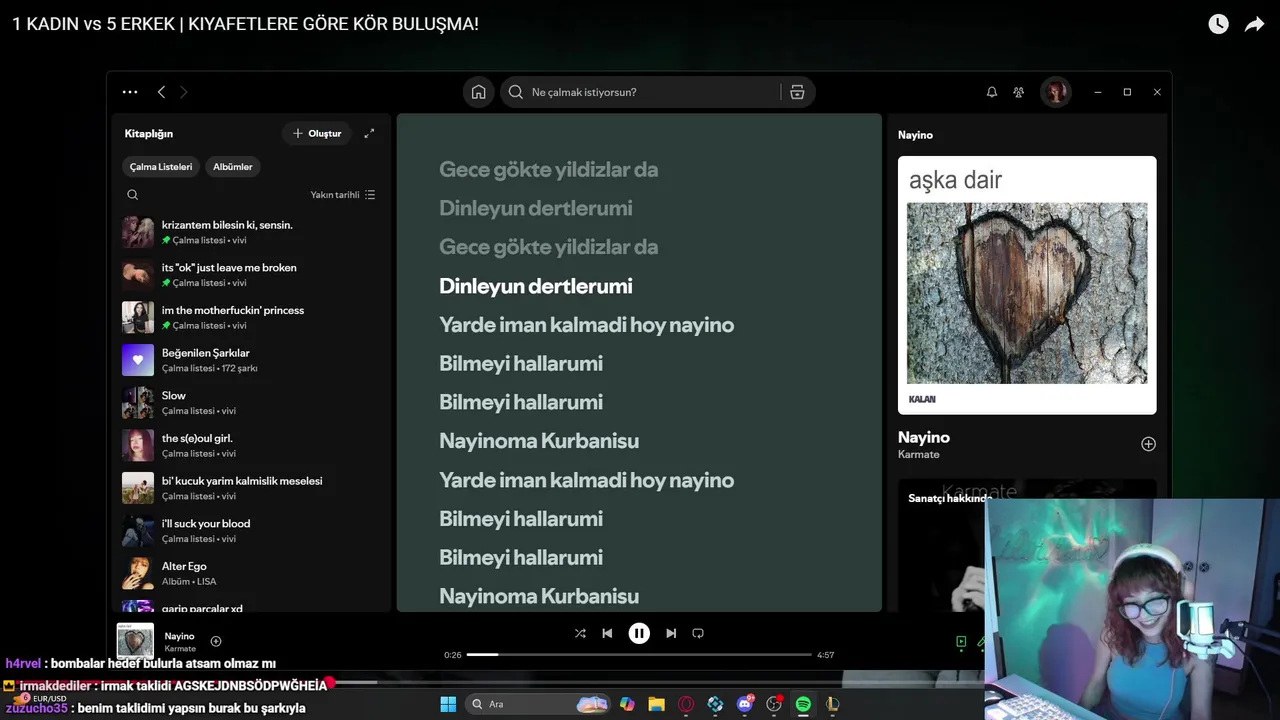Click the YouTube video title text
This screenshot has width=1280, height=720.
245,24
